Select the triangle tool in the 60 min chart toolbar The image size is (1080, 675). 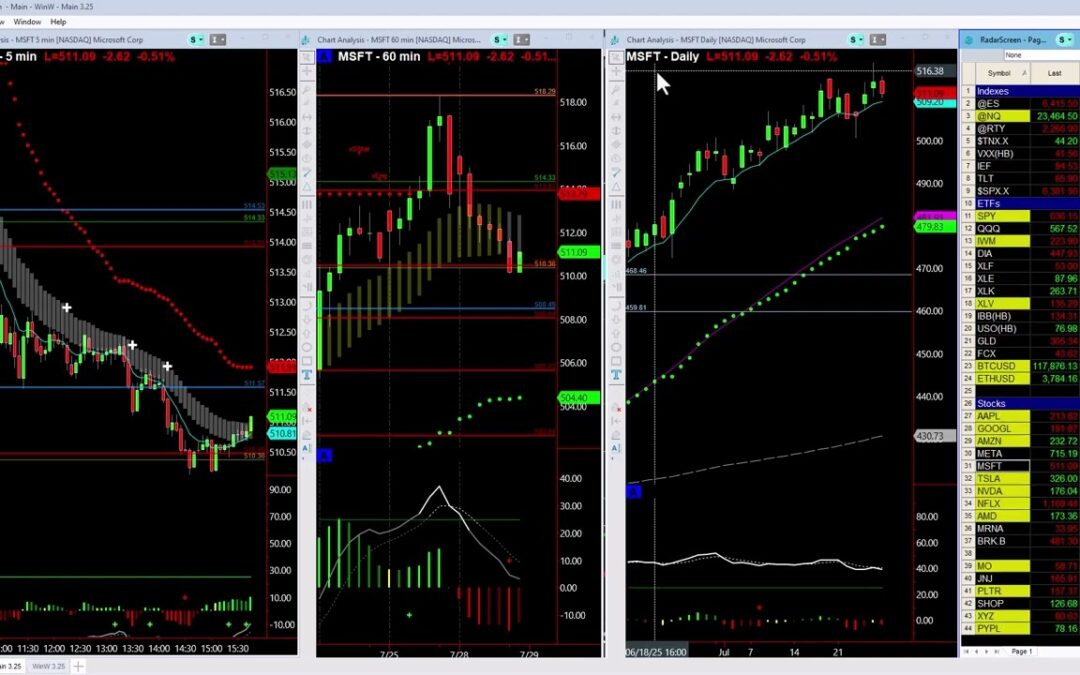pyautogui.click(x=307, y=186)
